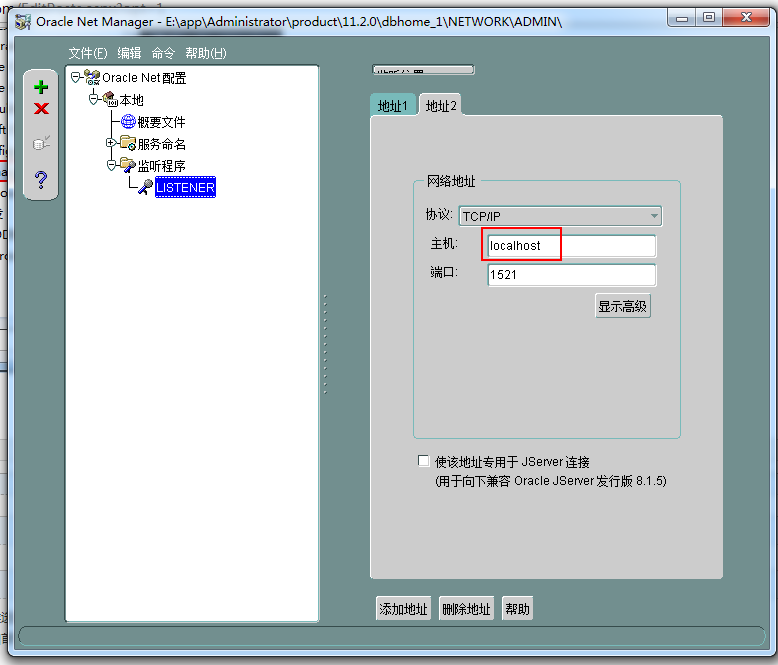Image resolution: width=778 pixels, height=665 pixels.
Task: Open the dropdown above the address tabs
Action: click(x=423, y=70)
